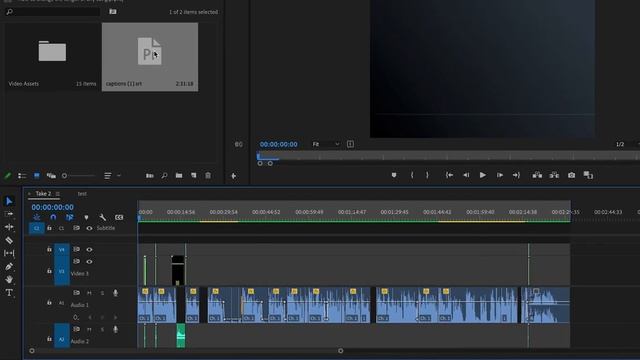Click the Add Marker timeline icon

(86, 218)
